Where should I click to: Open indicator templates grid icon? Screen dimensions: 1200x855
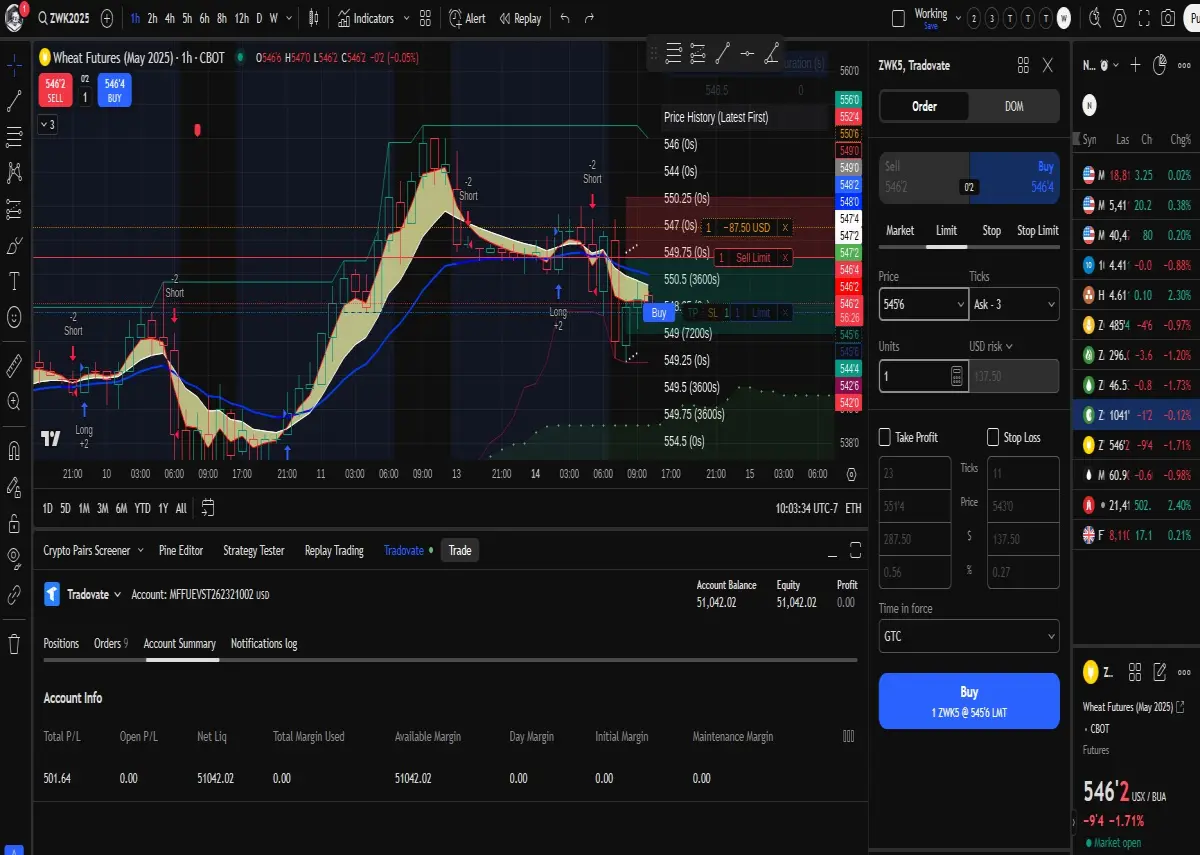(425, 18)
